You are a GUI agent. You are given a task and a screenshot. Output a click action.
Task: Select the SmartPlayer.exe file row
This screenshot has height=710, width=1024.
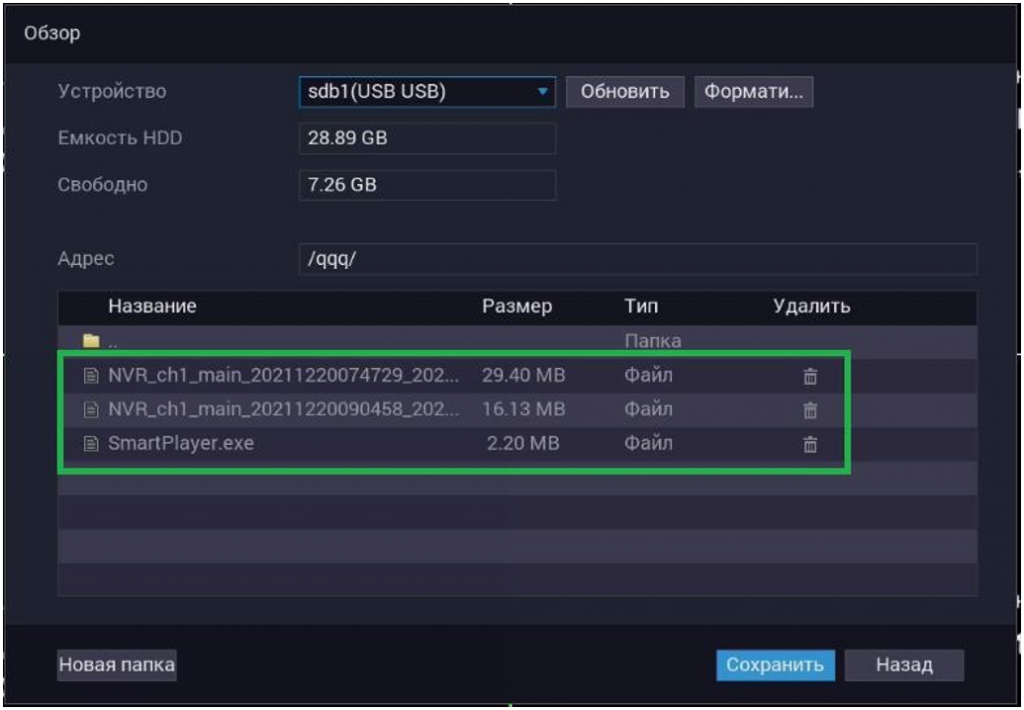(181, 444)
